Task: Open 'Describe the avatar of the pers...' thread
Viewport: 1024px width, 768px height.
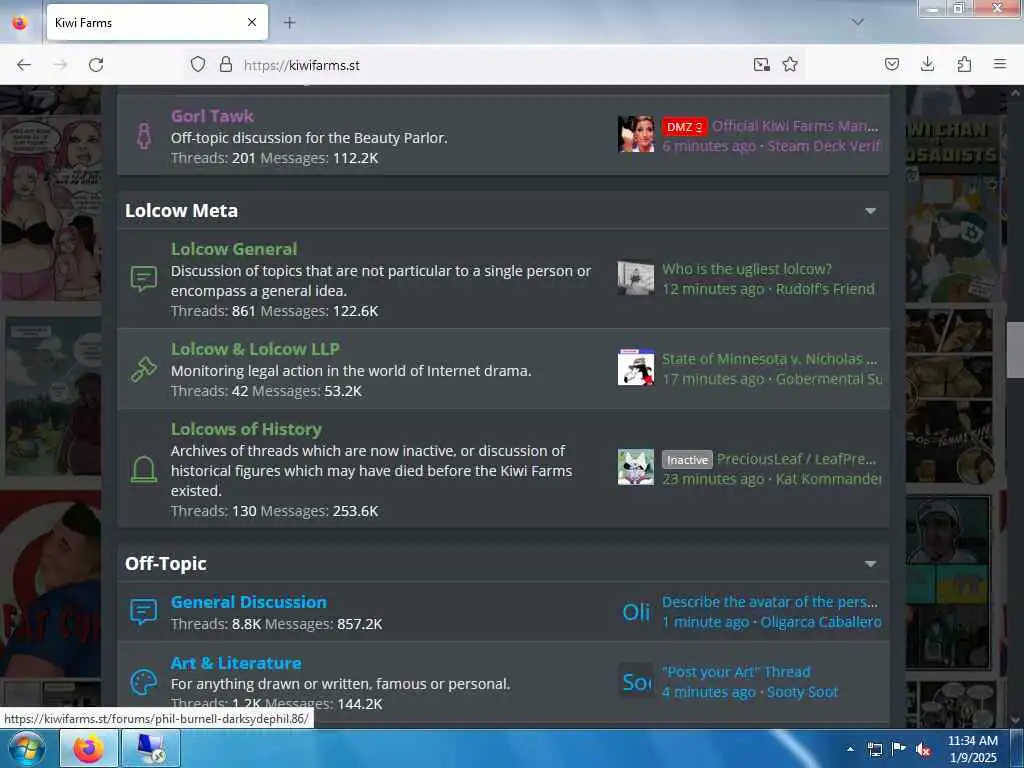Action: (x=769, y=602)
